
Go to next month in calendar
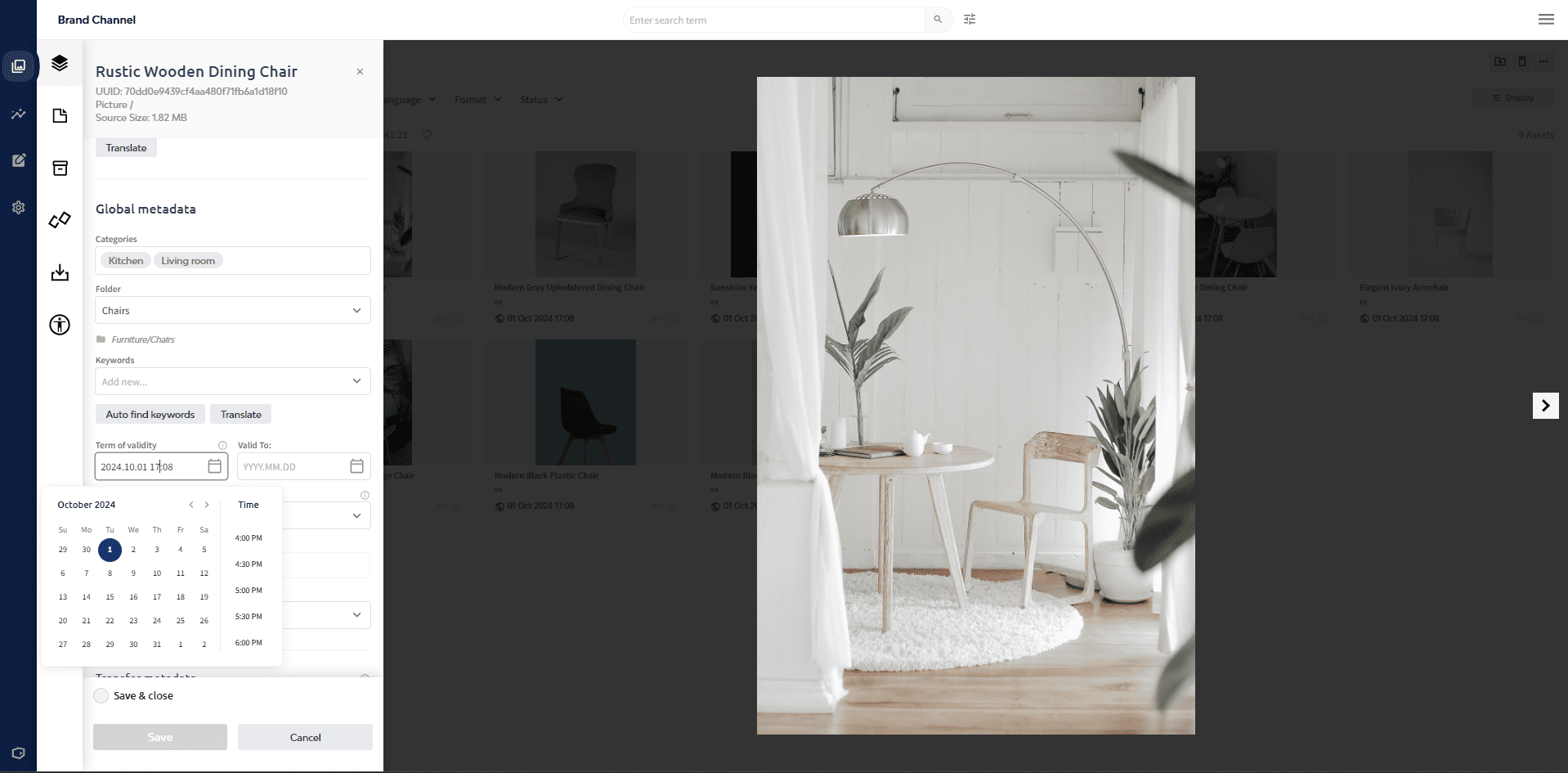[x=207, y=505]
